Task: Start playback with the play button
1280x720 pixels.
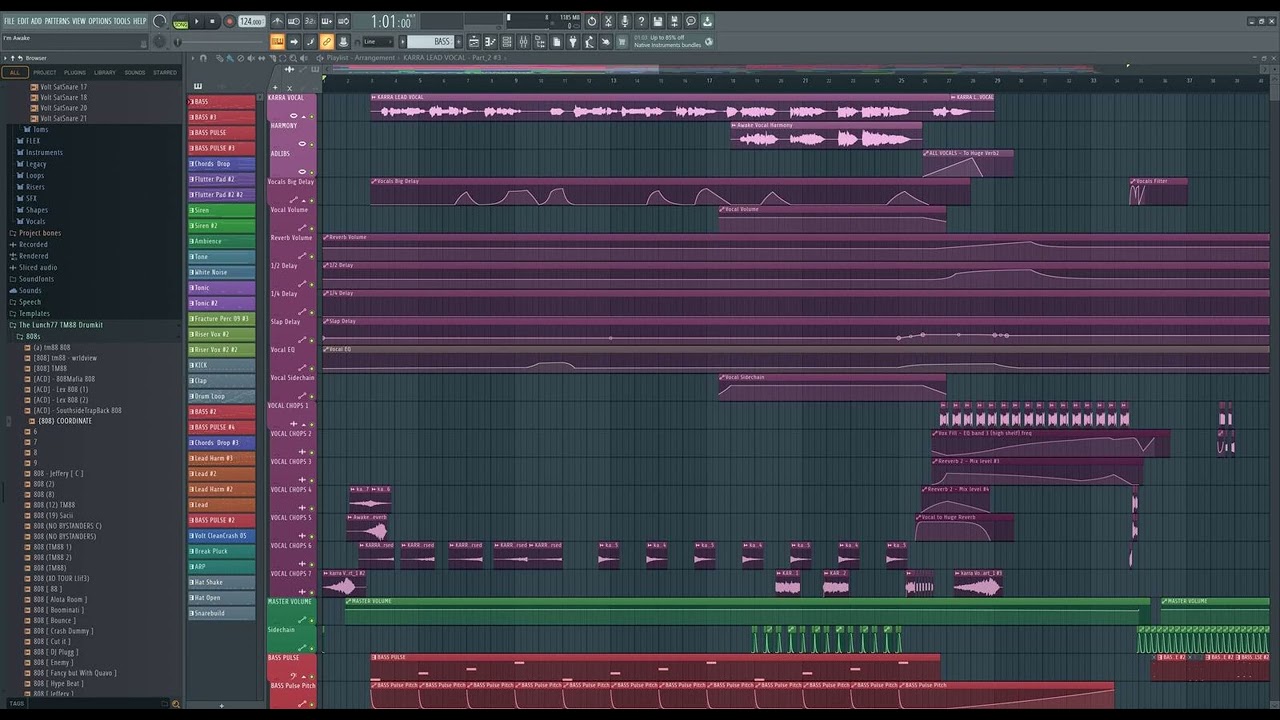Action: 197,21
